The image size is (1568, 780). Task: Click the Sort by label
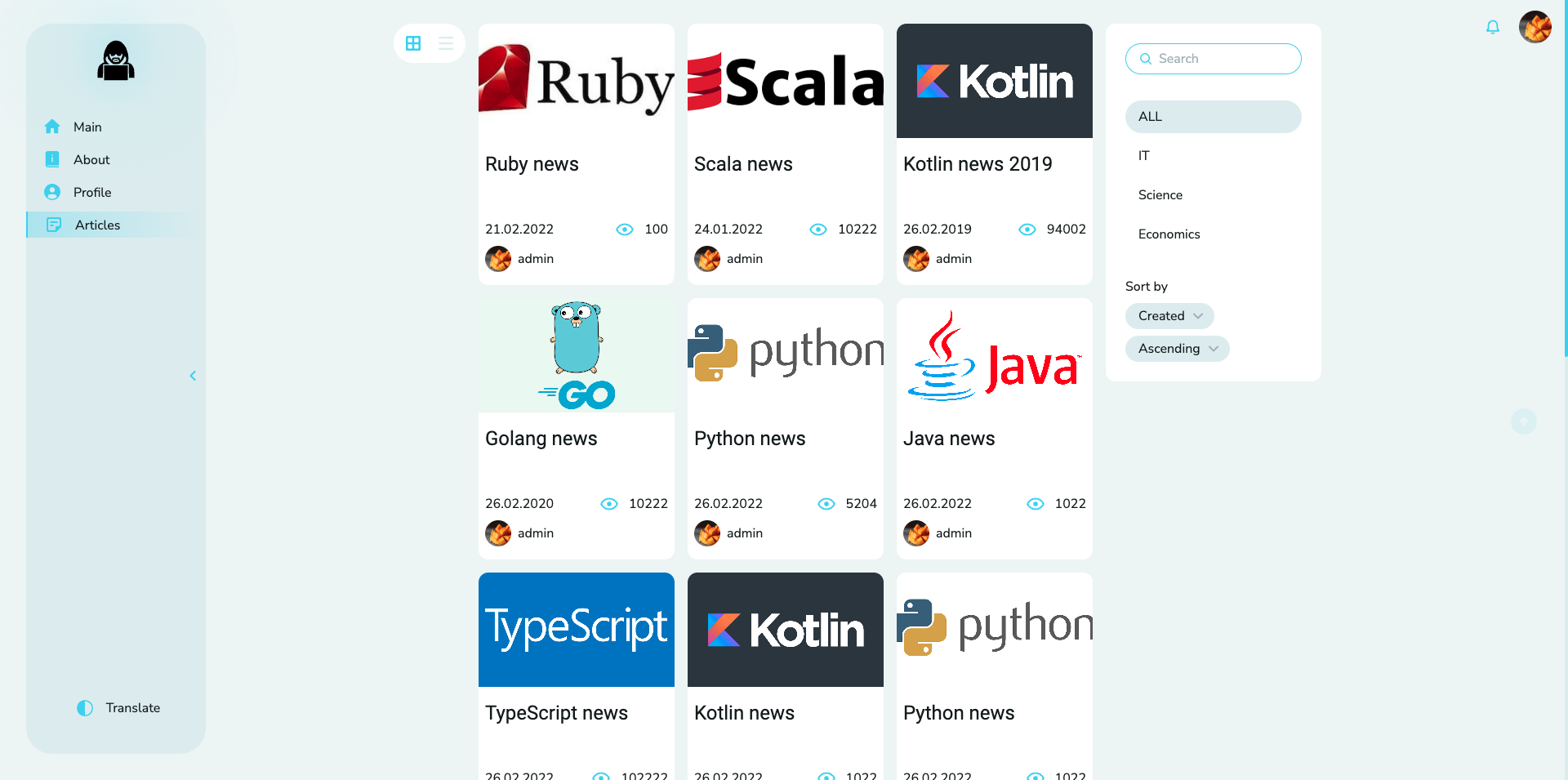(1147, 287)
